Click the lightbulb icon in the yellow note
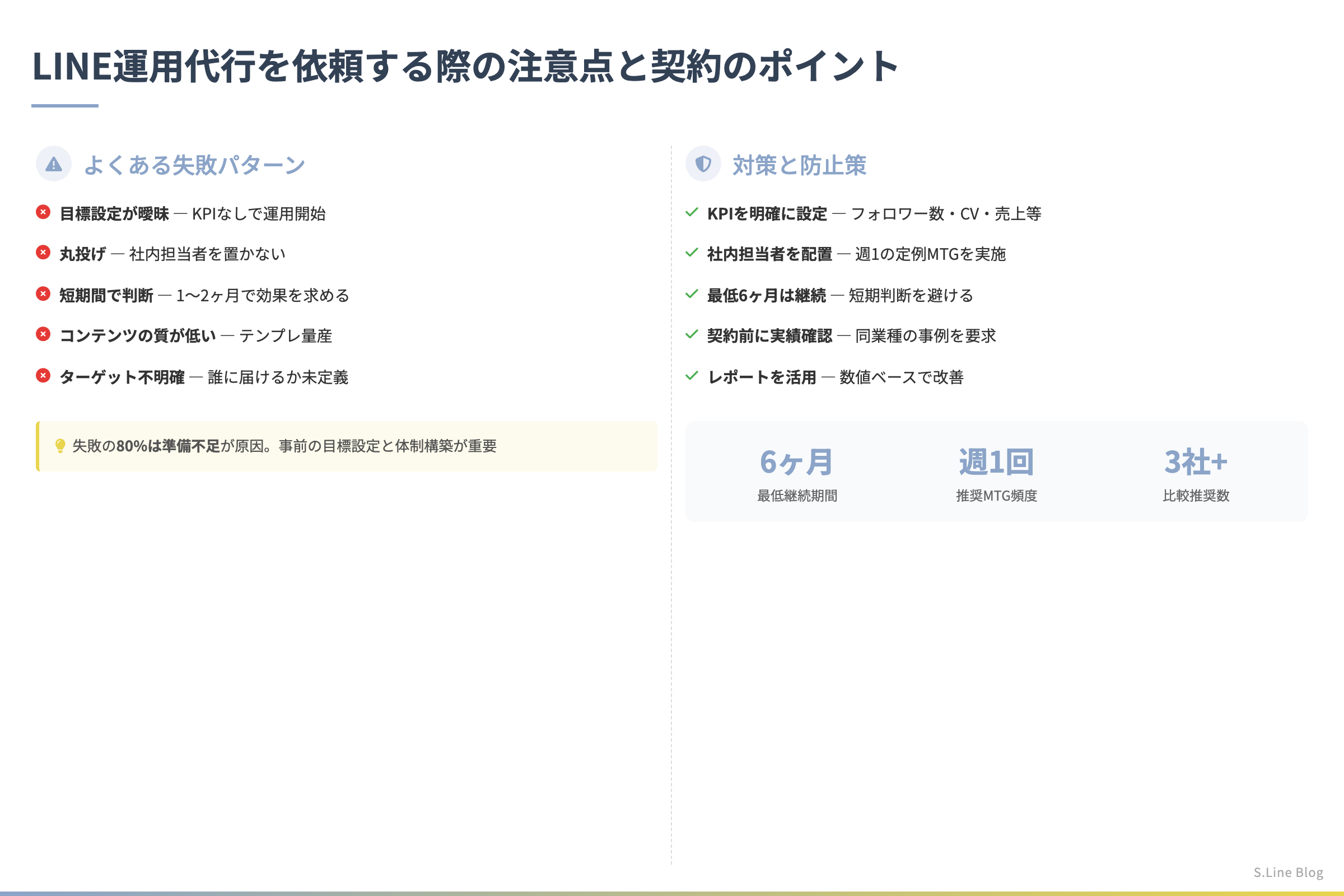Viewport: 1344px width, 896px height. coord(60,446)
